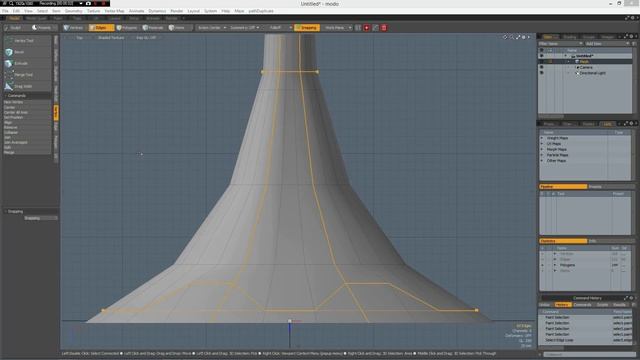
Task: Expand the Other Maps group
Action: [542, 161]
